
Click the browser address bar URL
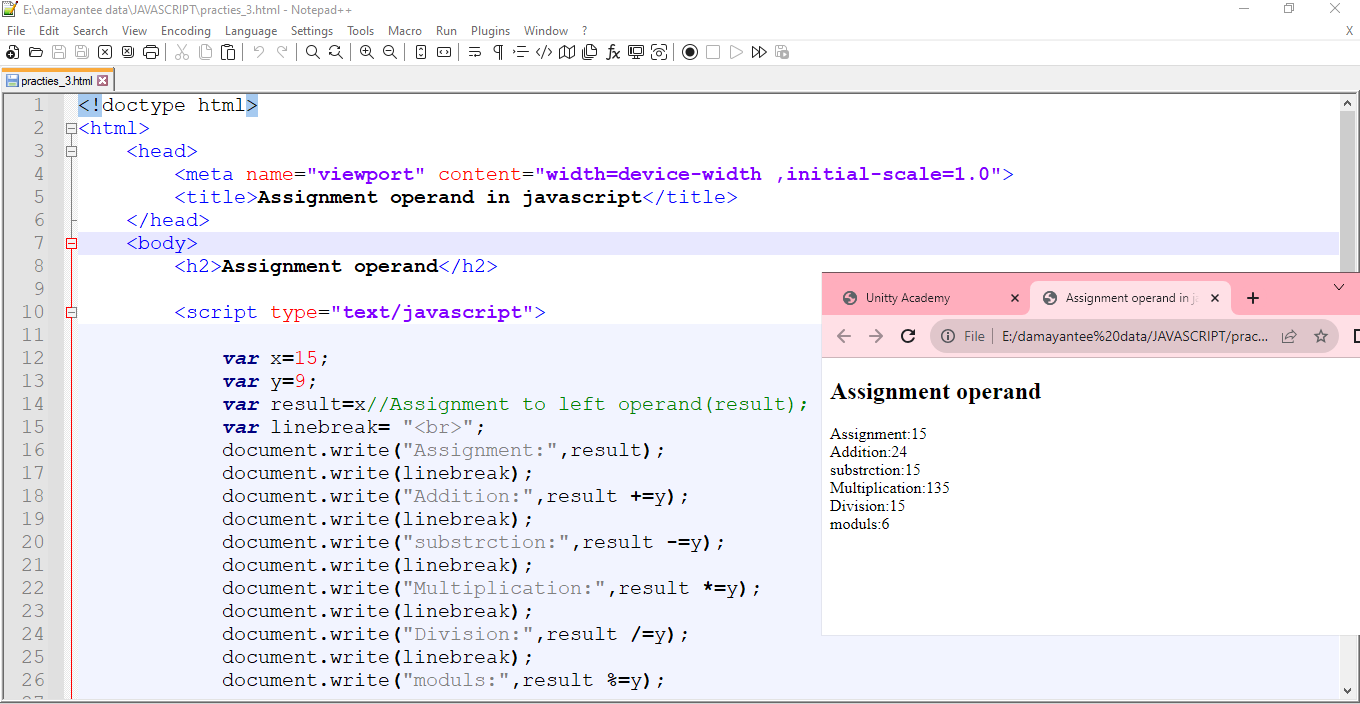pyautogui.click(x=1135, y=336)
